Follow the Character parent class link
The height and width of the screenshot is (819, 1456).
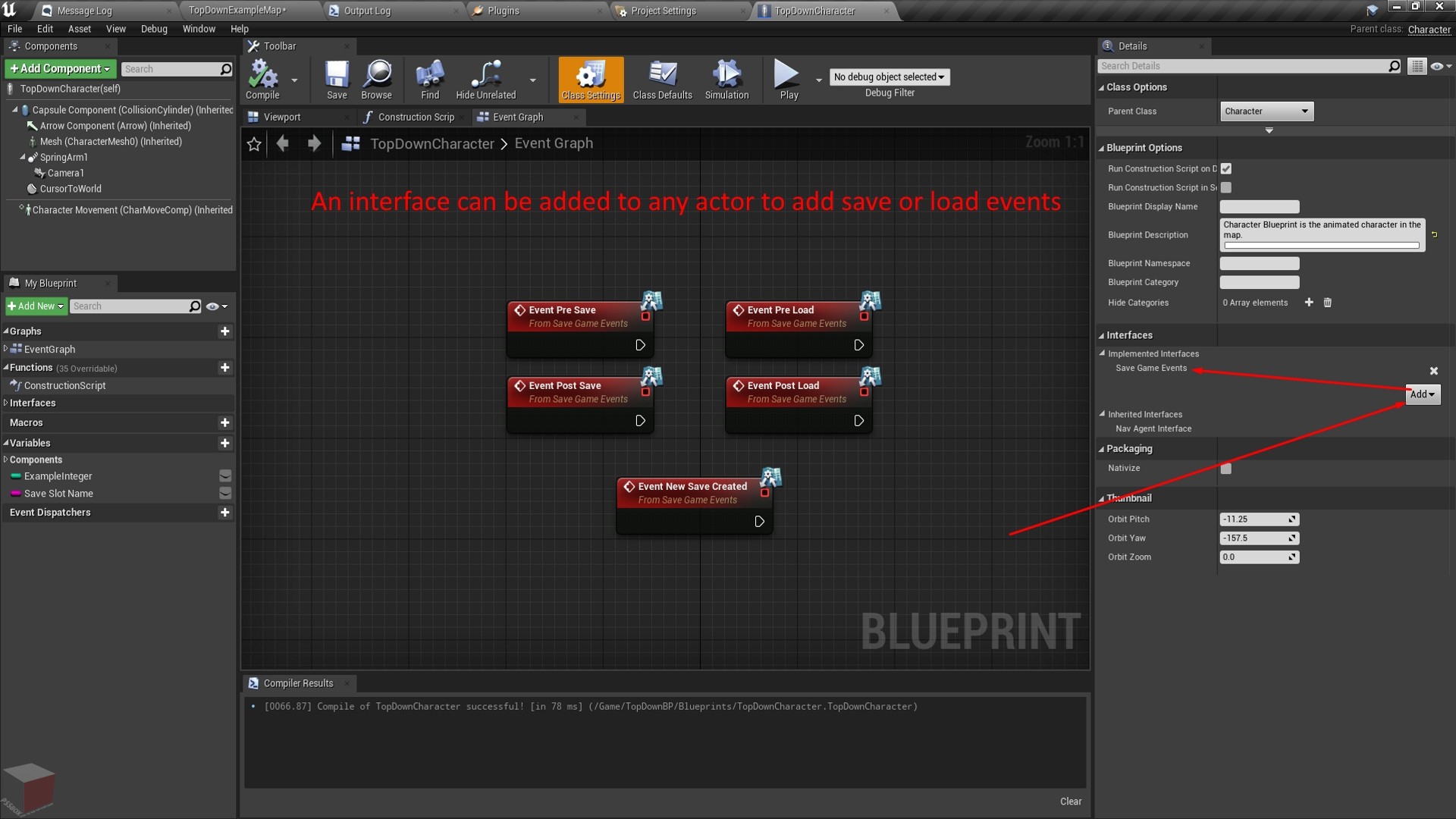(x=1429, y=30)
